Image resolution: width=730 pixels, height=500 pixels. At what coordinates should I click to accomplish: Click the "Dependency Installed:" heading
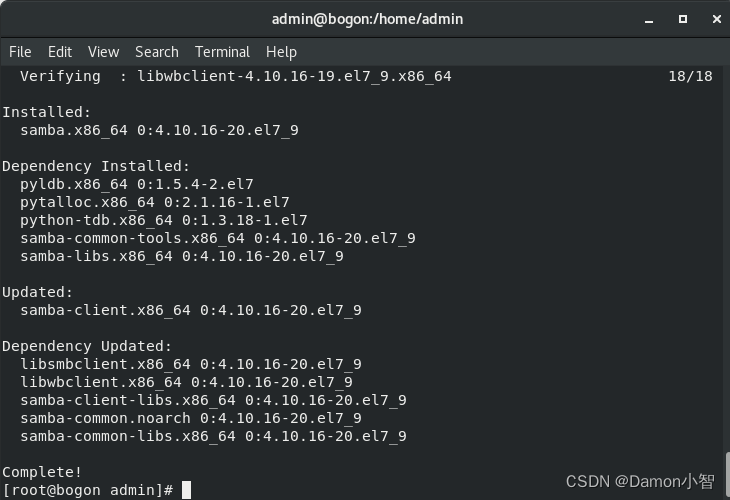96,166
